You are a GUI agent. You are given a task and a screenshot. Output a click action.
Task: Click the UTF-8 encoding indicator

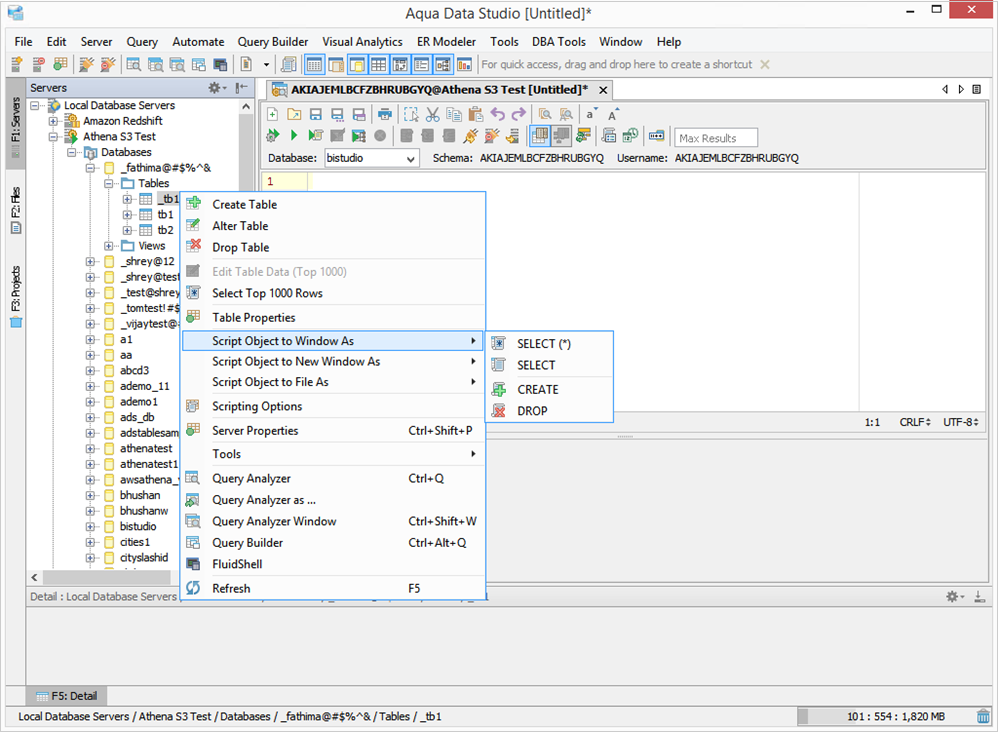tap(960, 422)
